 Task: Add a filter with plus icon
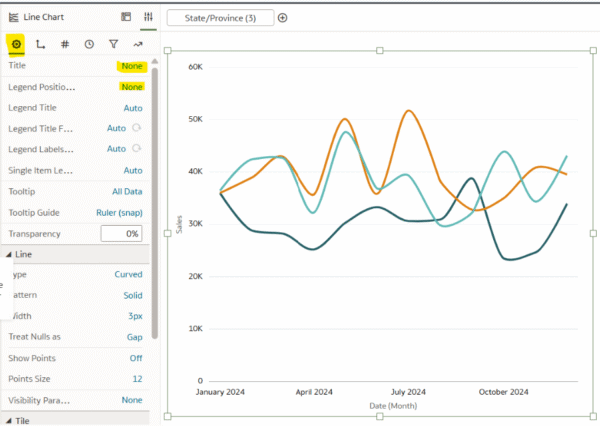[282, 18]
